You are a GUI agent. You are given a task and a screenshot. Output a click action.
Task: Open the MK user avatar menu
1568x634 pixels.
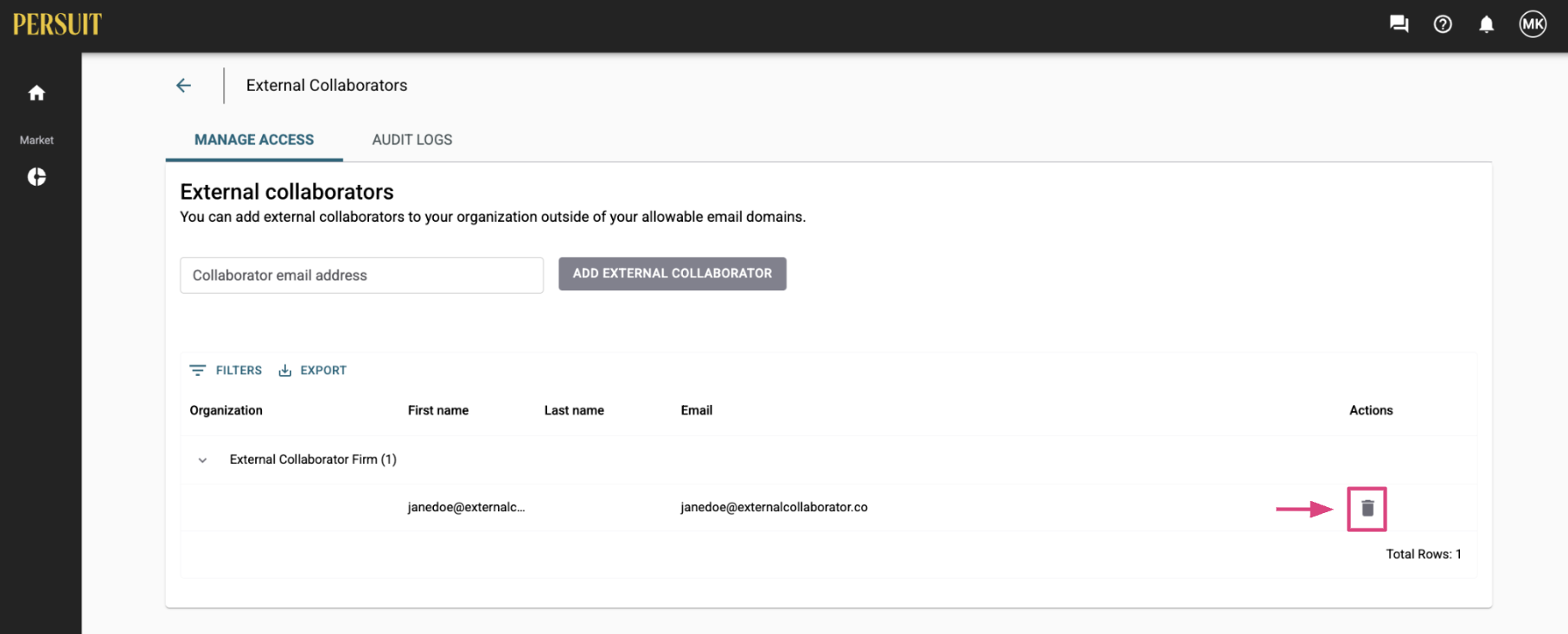point(1533,24)
